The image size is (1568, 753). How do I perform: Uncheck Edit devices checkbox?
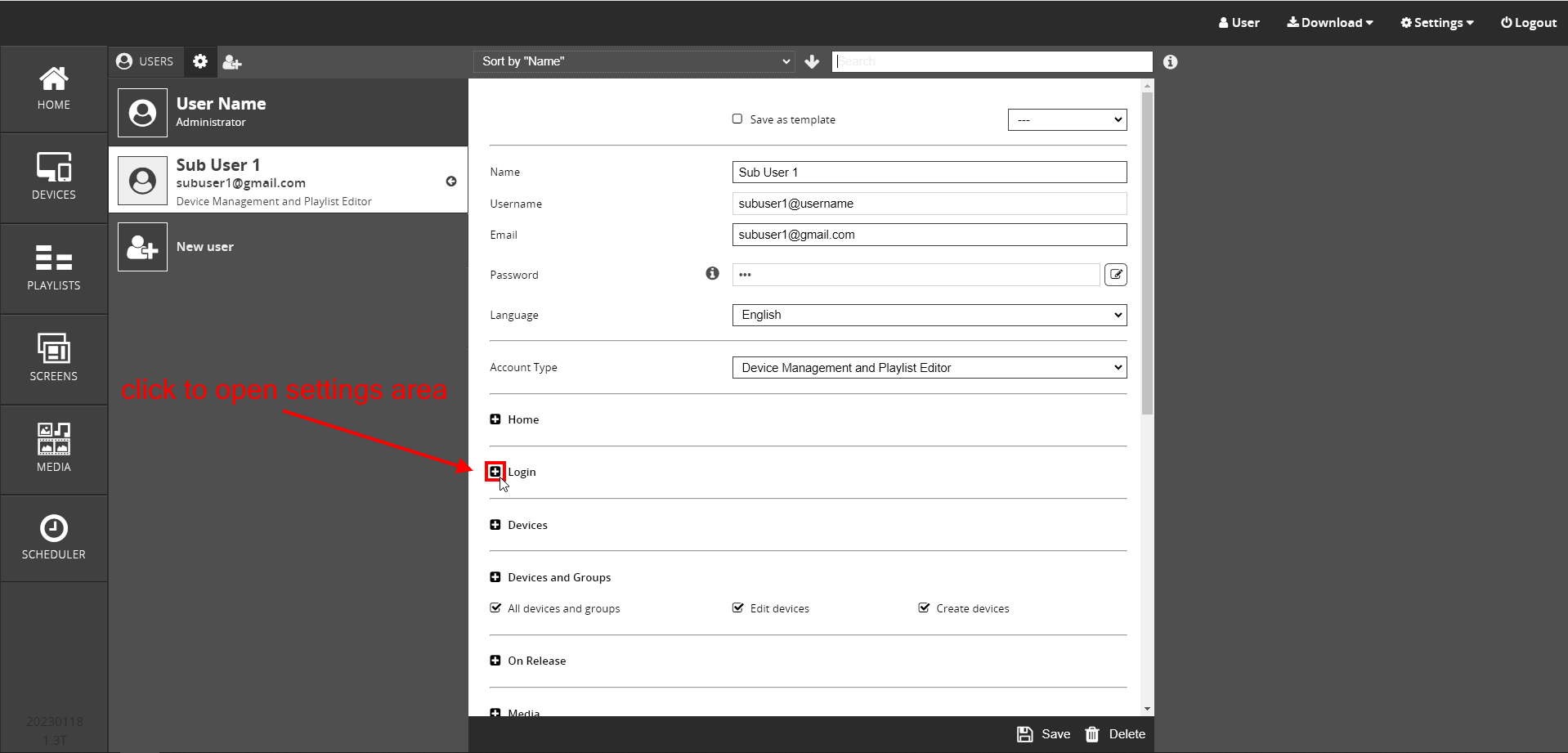(738, 607)
